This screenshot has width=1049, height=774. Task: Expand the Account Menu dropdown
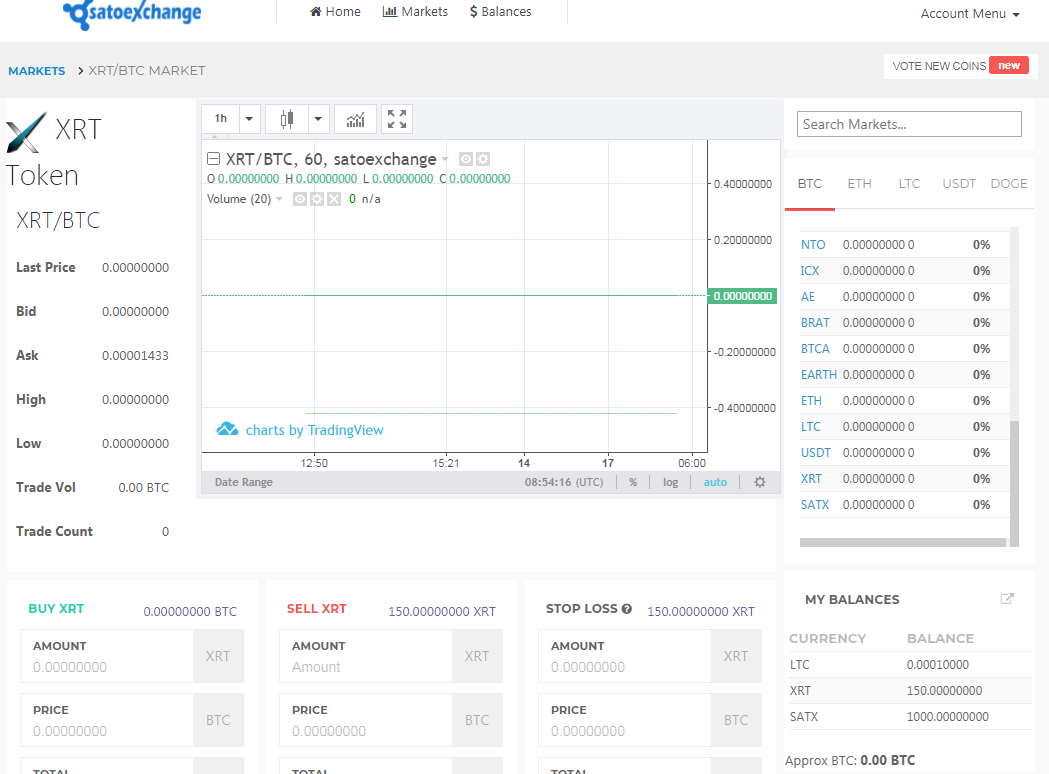970,13
